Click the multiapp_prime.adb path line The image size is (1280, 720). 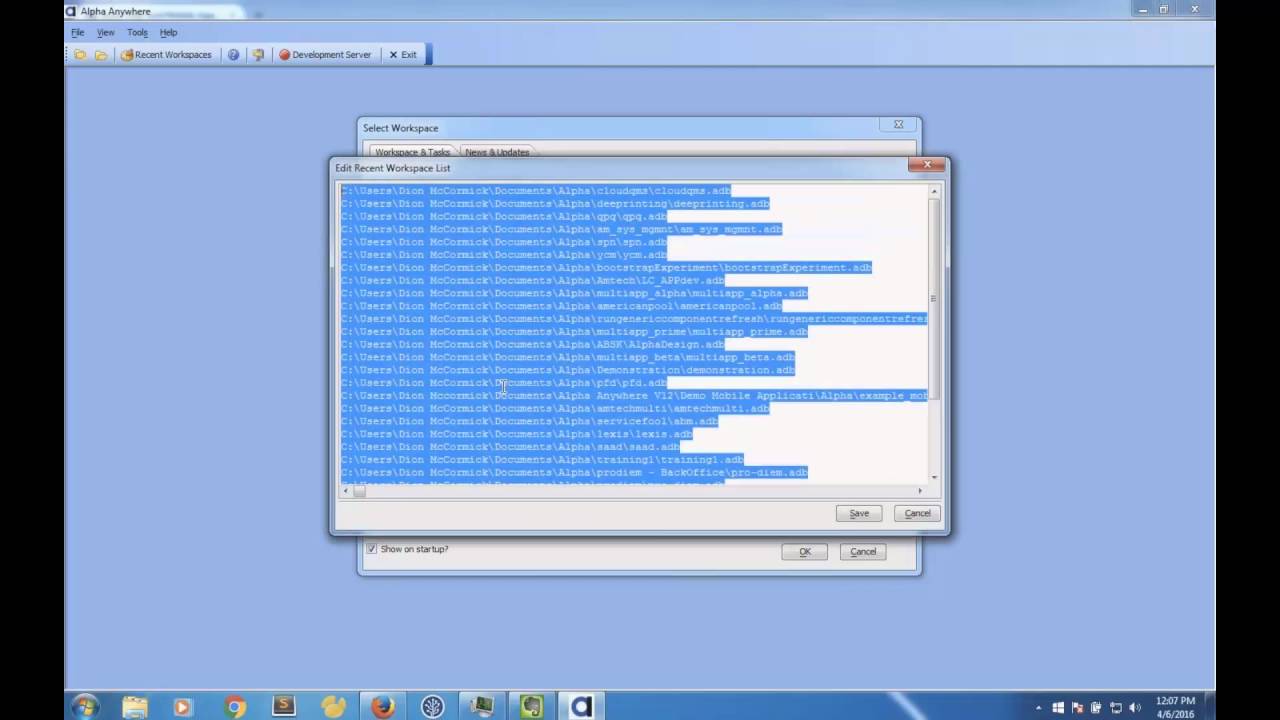[575, 332]
